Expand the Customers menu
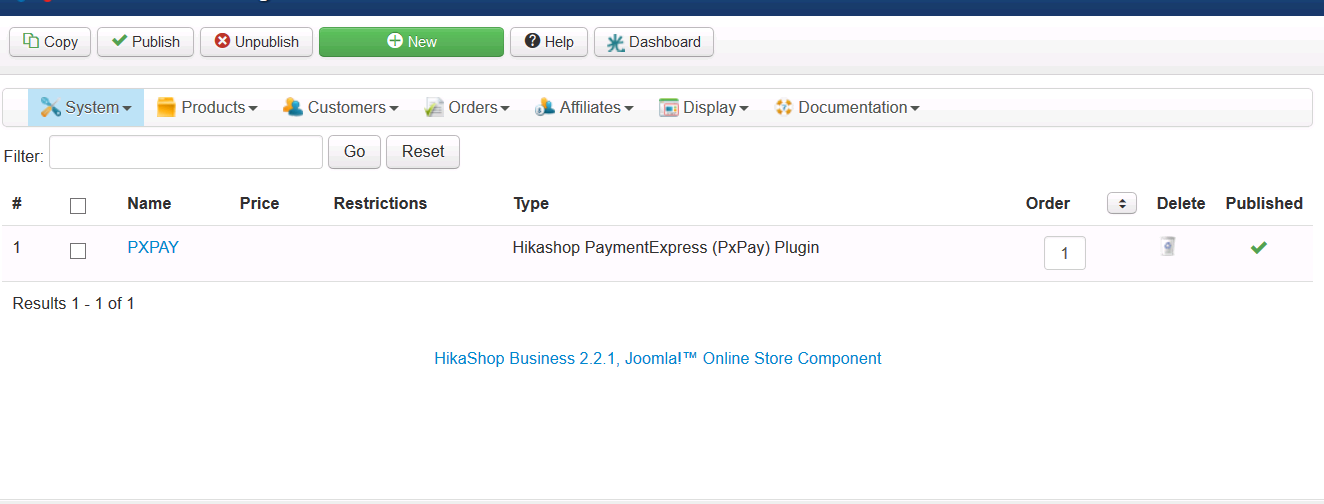This screenshot has width=1324, height=504. point(341,108)
